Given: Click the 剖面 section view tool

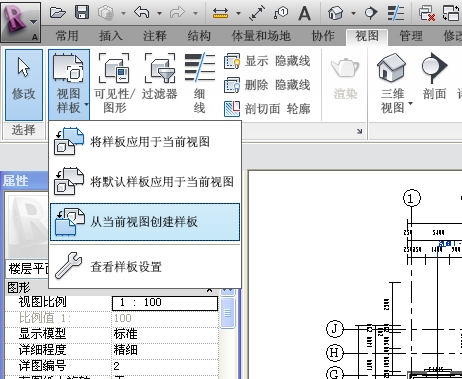Looking at the screenshot, I should (434, 77).
